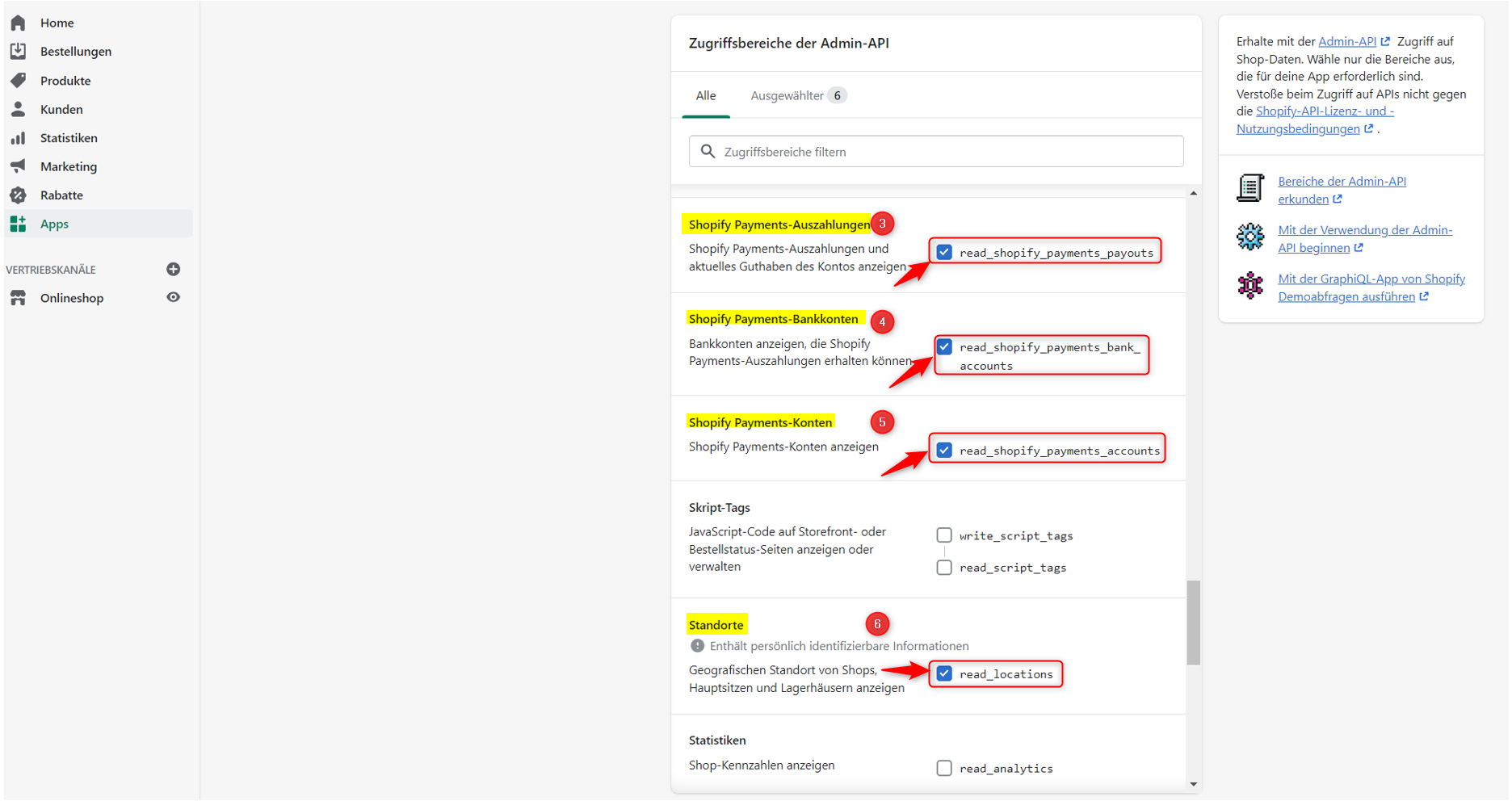Click the Kunden person icon
Viewport: 1512px width, 801px height.
pyautogui.click(x=18, y=109)
